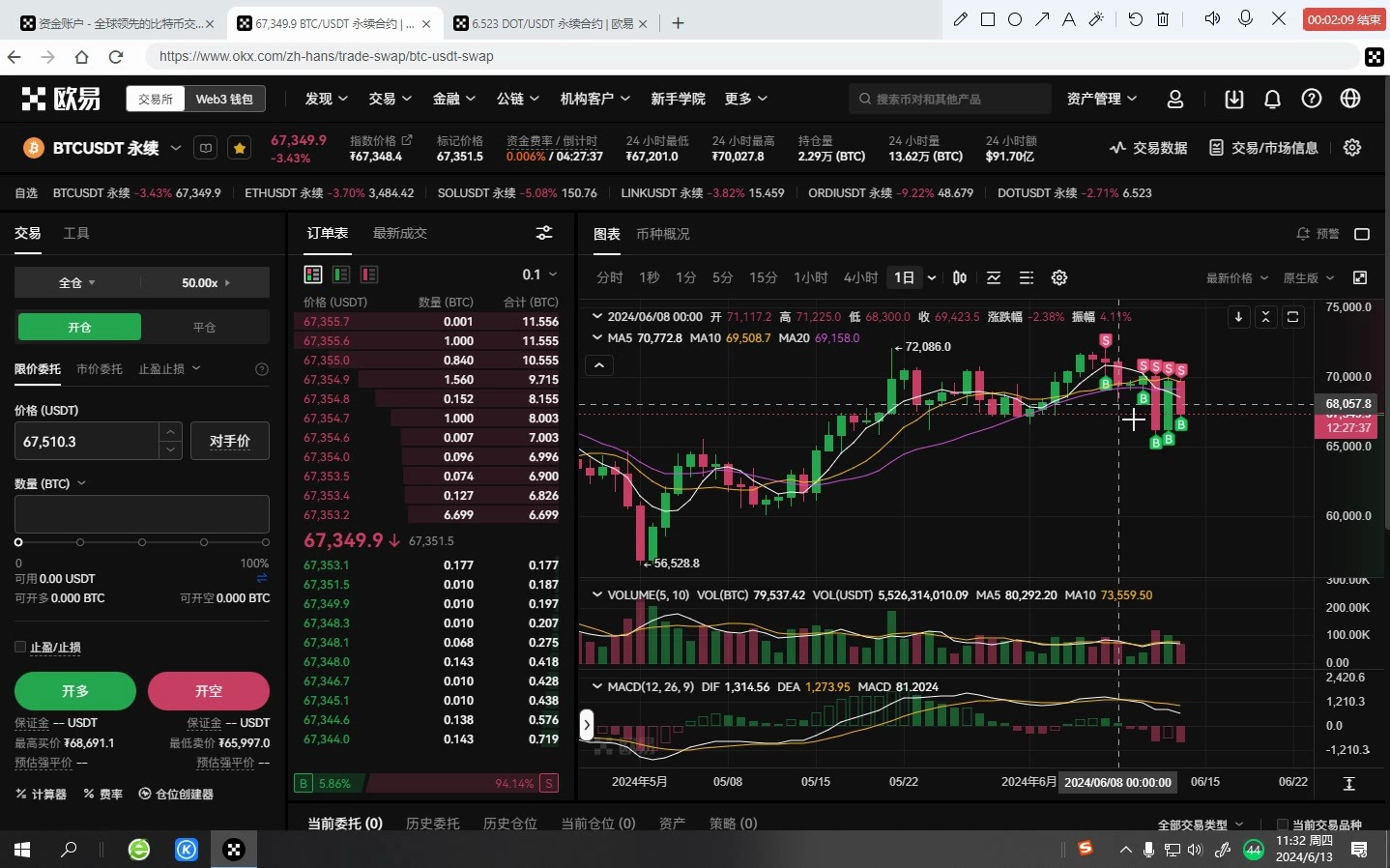Show both bids and asks order view
This screenshot has width=1390, height=868.
pyautogui.click(x=313, y=275)
